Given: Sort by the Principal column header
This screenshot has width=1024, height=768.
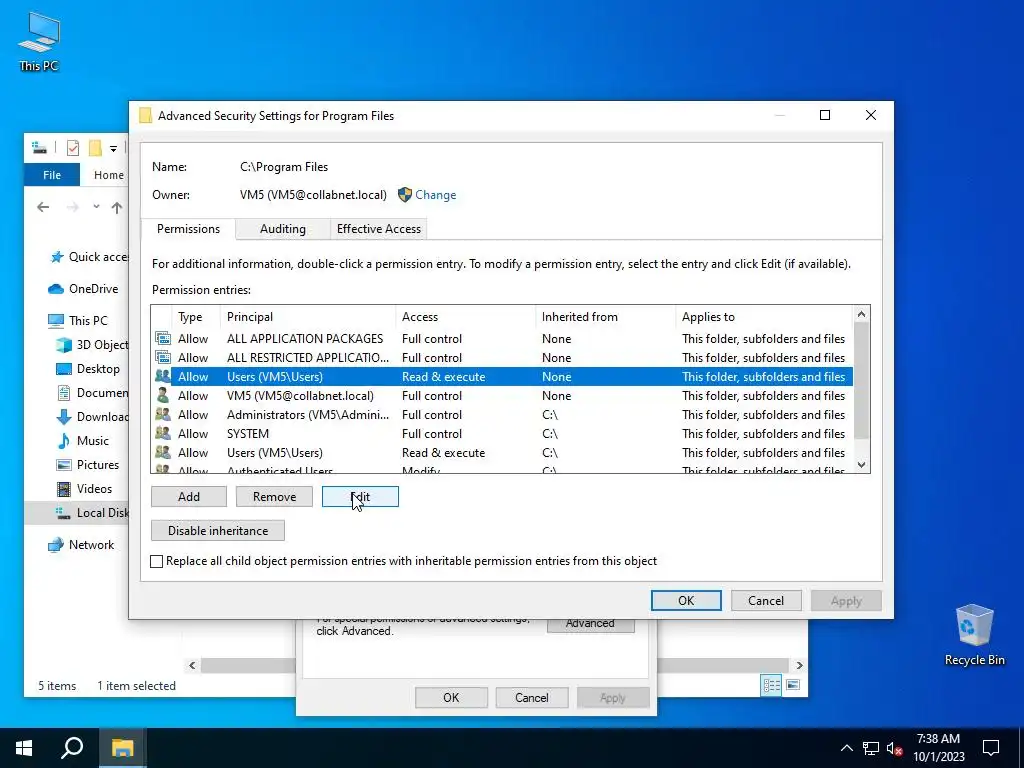Looking at the screenshot, I should pos(308,317).
